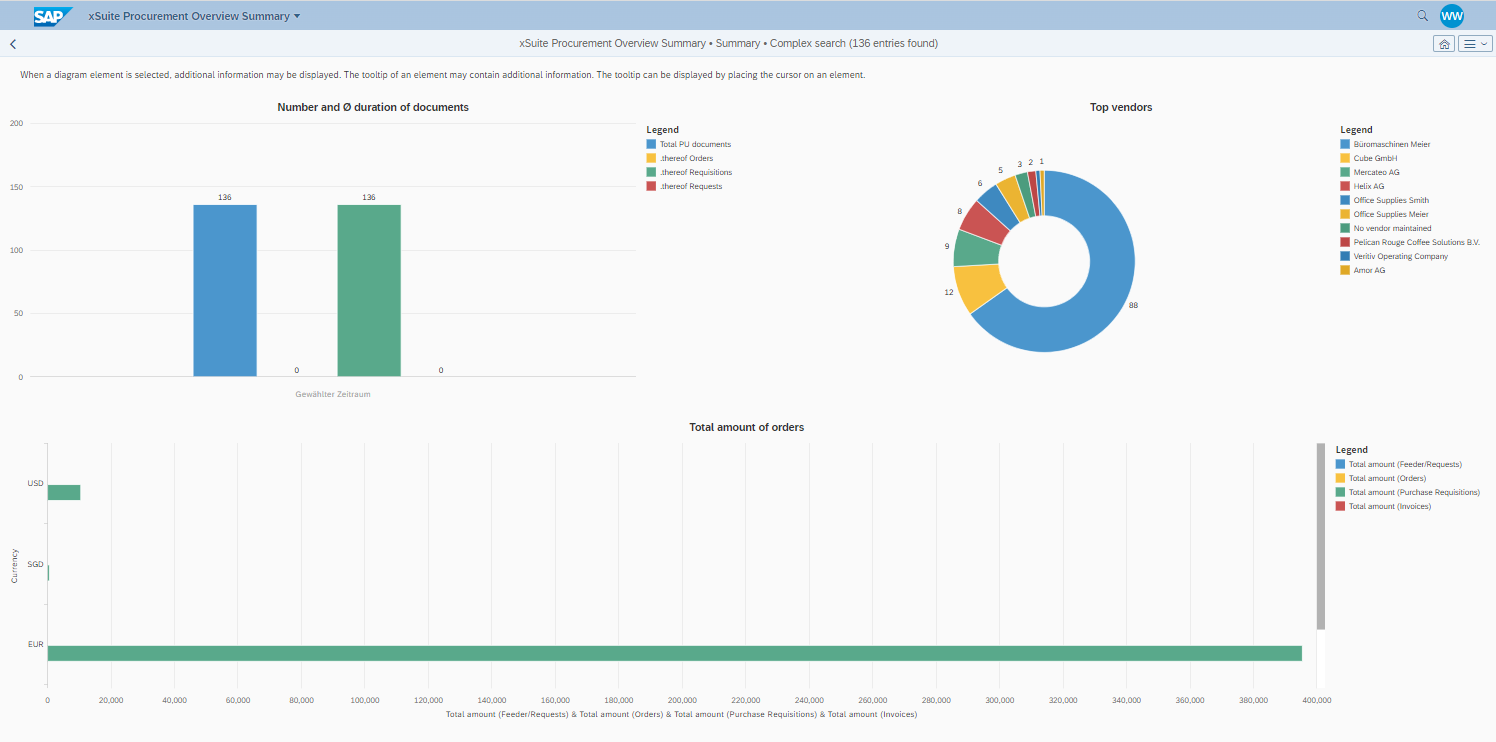Select 'Helix AG' in the vendor legend
The height and width of the screenshot is (742, 1496).
(1367, 186)
